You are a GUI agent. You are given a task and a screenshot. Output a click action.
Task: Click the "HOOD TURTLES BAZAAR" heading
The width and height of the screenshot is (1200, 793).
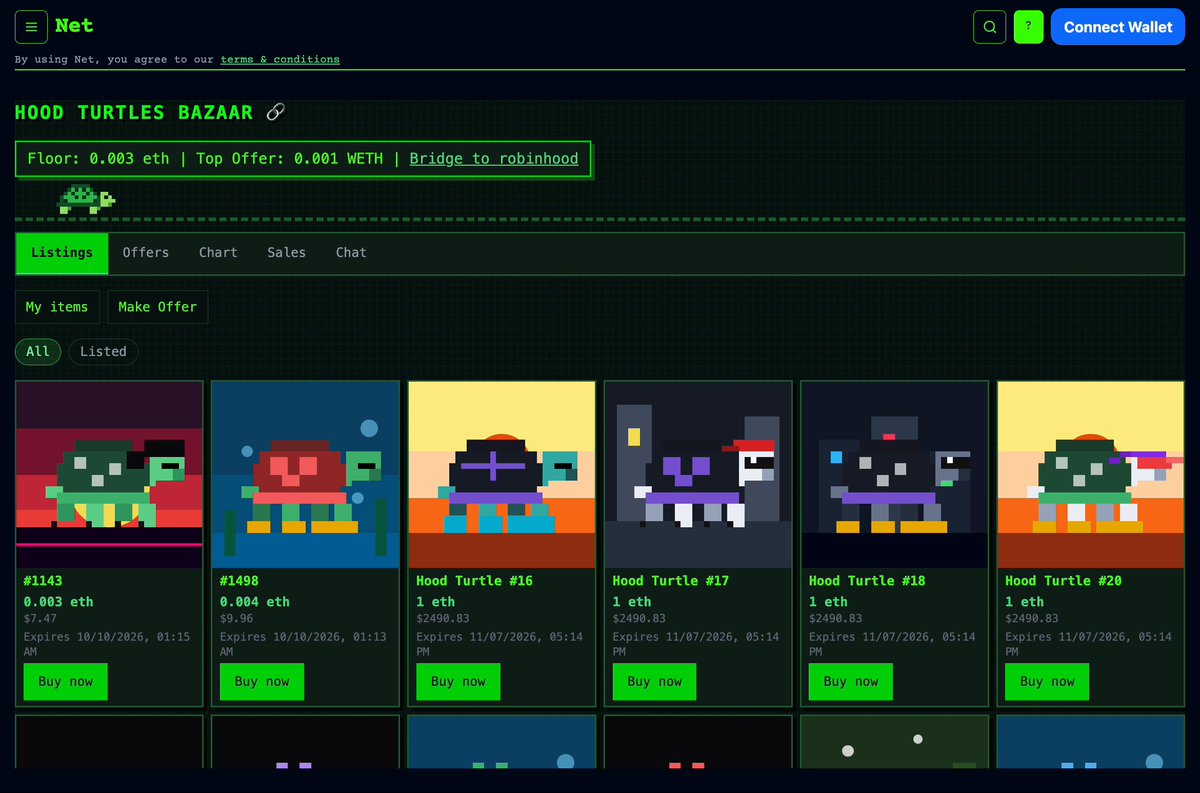(134, 112)
